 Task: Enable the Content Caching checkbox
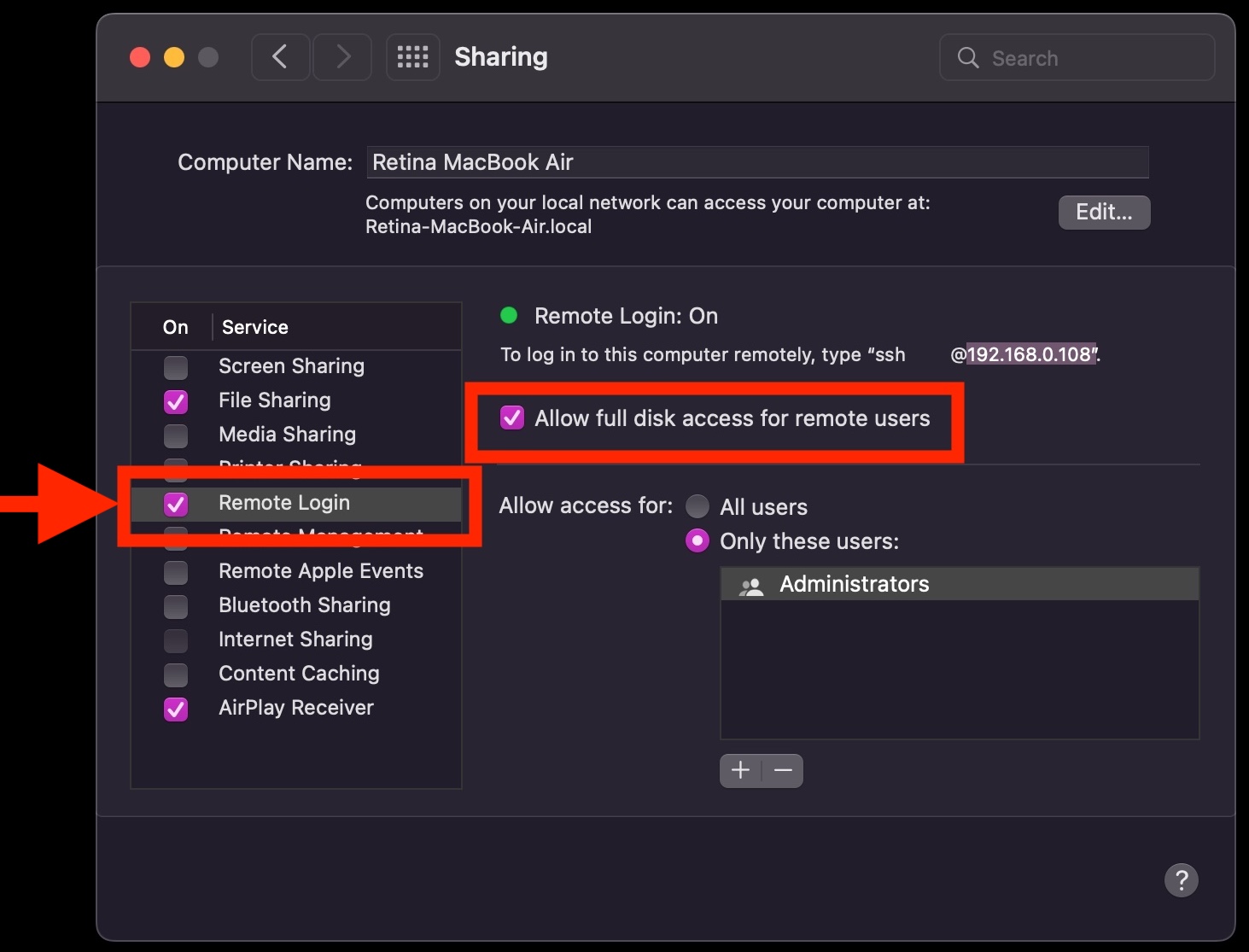tap(176, 675)
